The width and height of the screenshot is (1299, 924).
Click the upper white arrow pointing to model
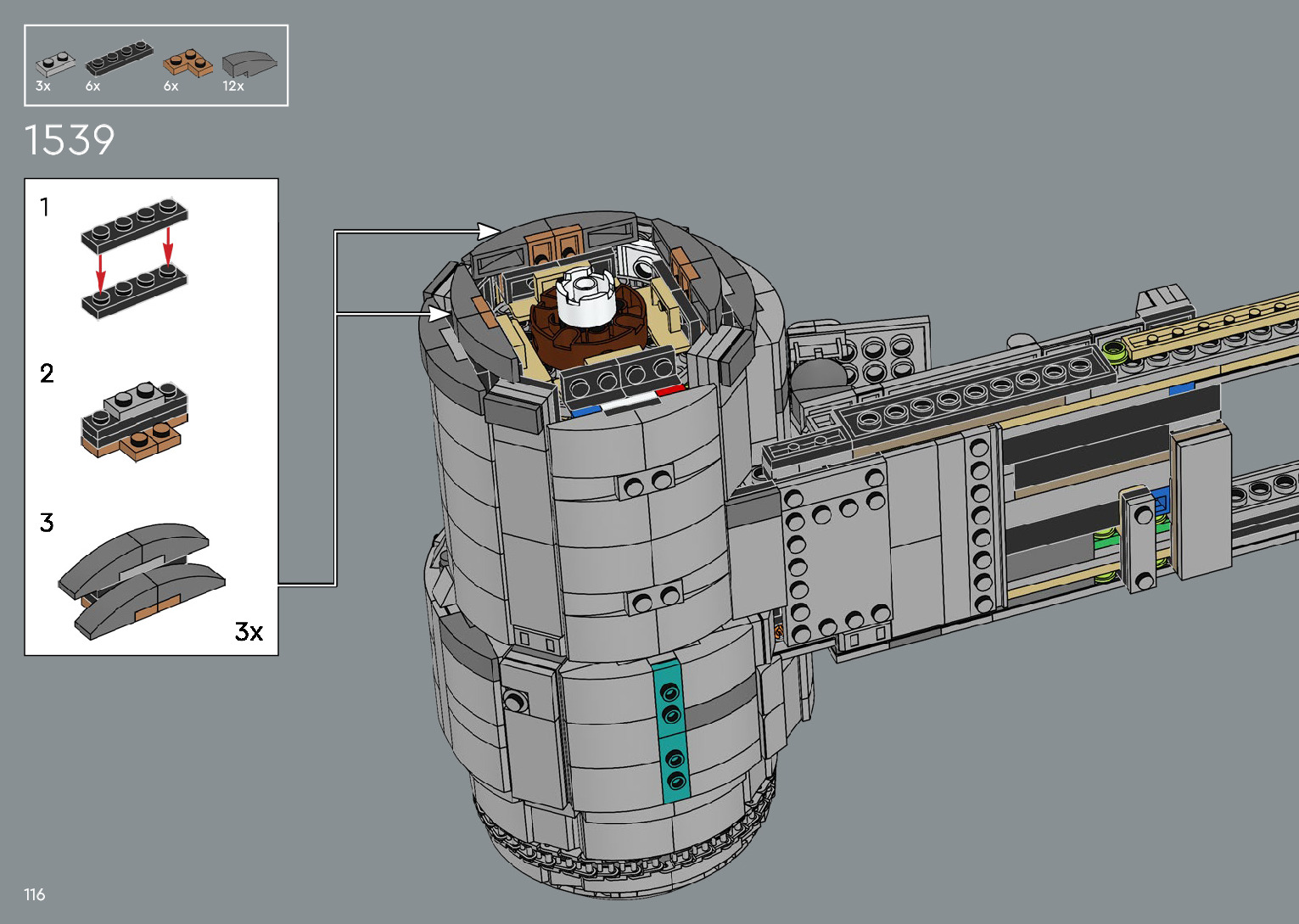(x=488, y=231)
